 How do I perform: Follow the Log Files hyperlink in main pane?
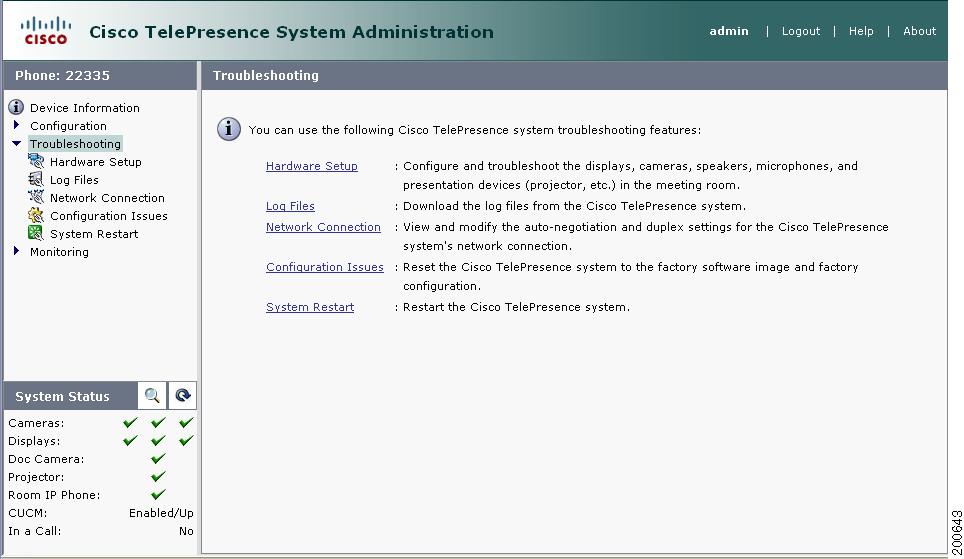[290, 206]
